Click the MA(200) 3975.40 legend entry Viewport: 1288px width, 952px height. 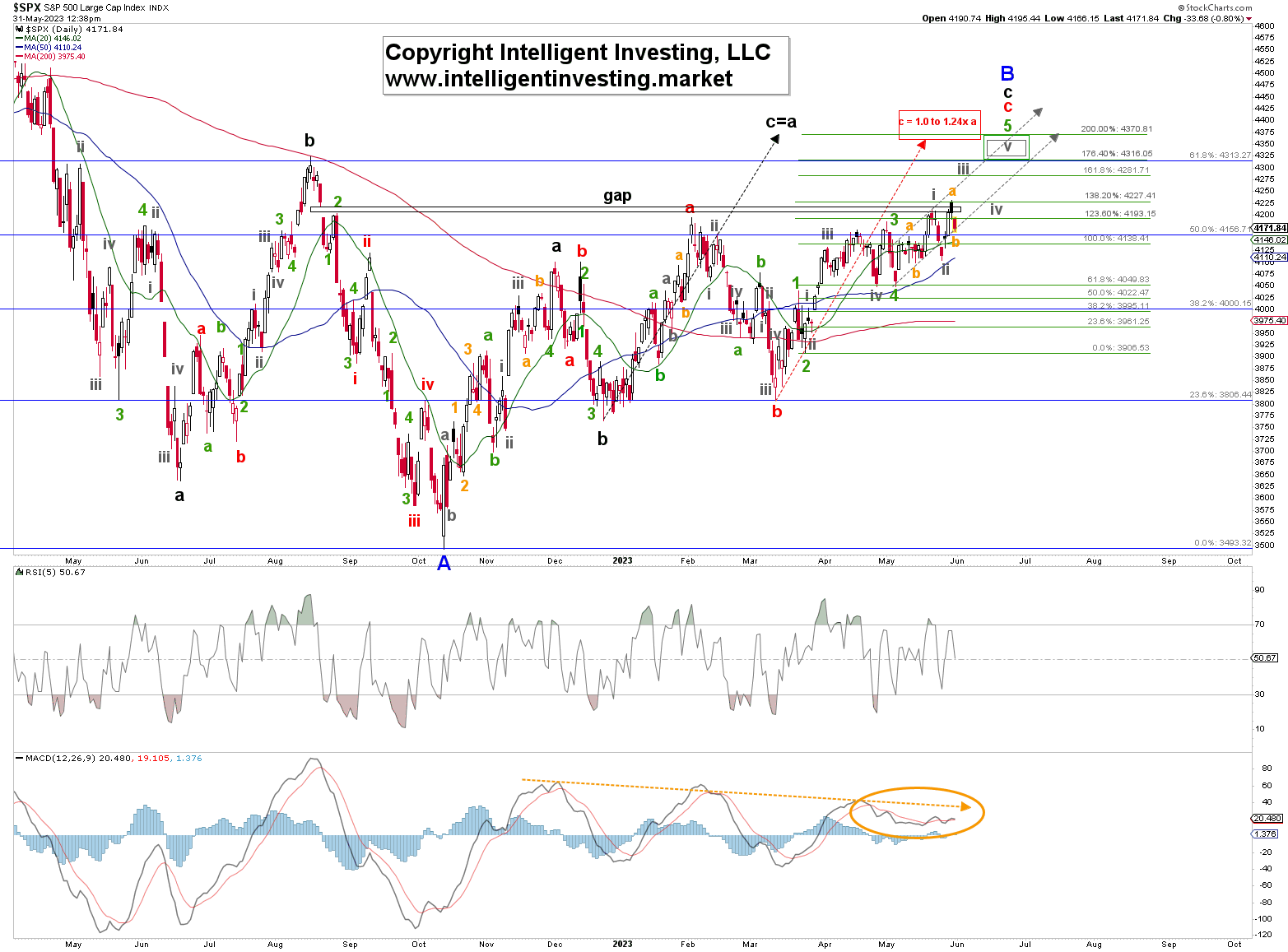point(51,57)
